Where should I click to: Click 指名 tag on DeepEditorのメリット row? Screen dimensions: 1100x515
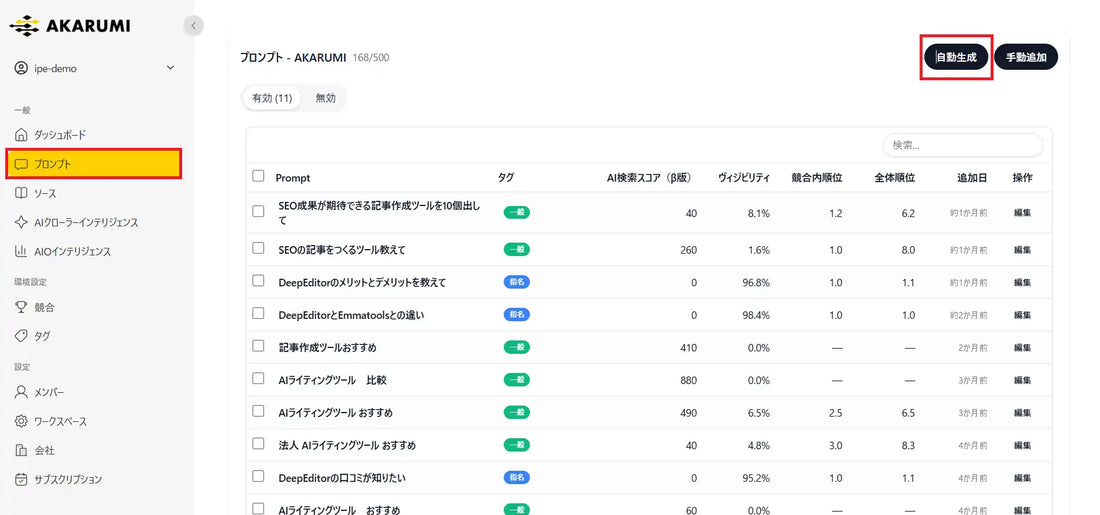point(516,282)
